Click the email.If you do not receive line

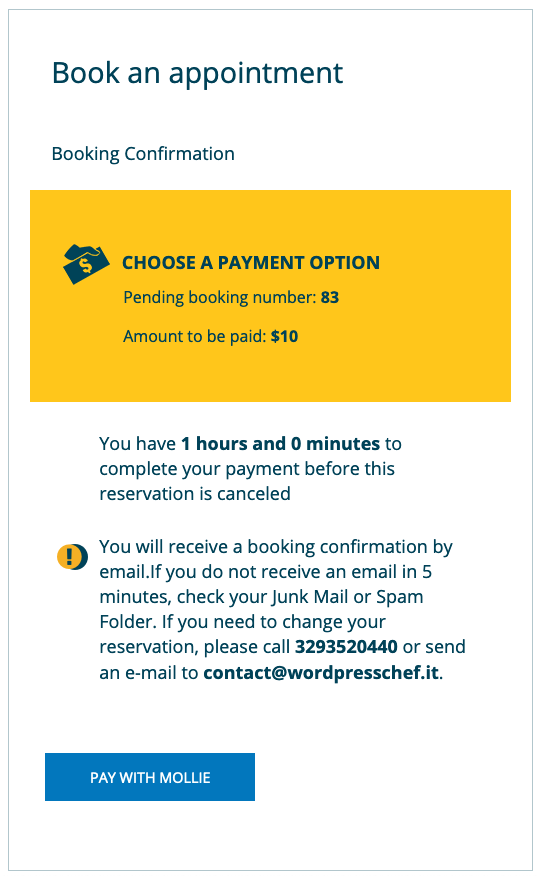265,572
